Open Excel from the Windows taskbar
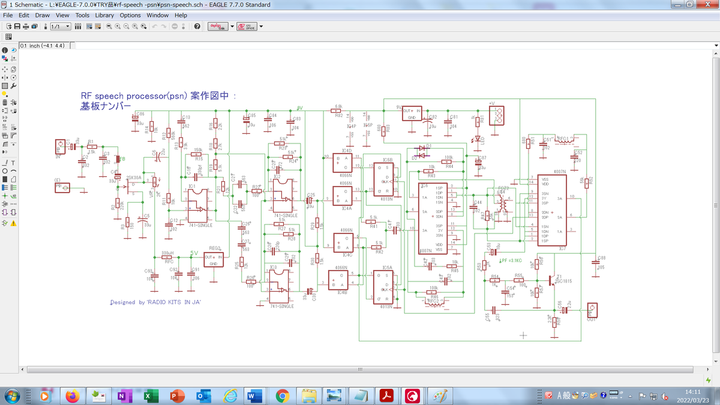Viewport: 720px width, 405px height. pos(149,396)
